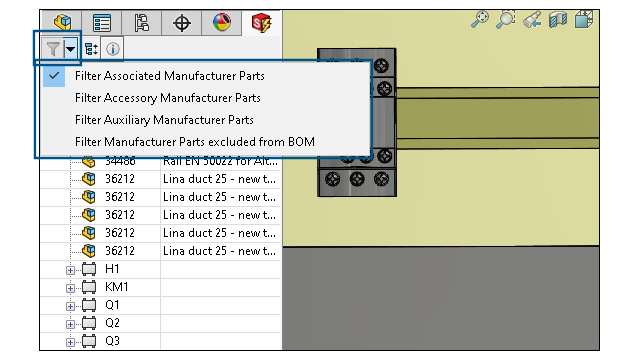
Task: Open the filter dropdown arrow
Action: (71, 49)
